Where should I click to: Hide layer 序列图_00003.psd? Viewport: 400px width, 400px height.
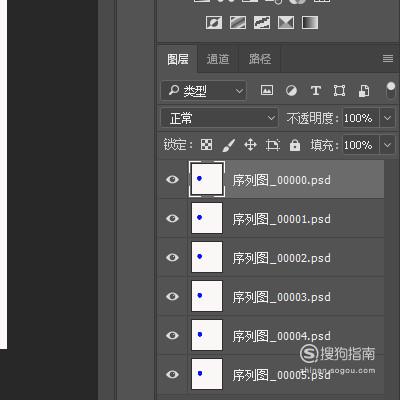[172, 296]
